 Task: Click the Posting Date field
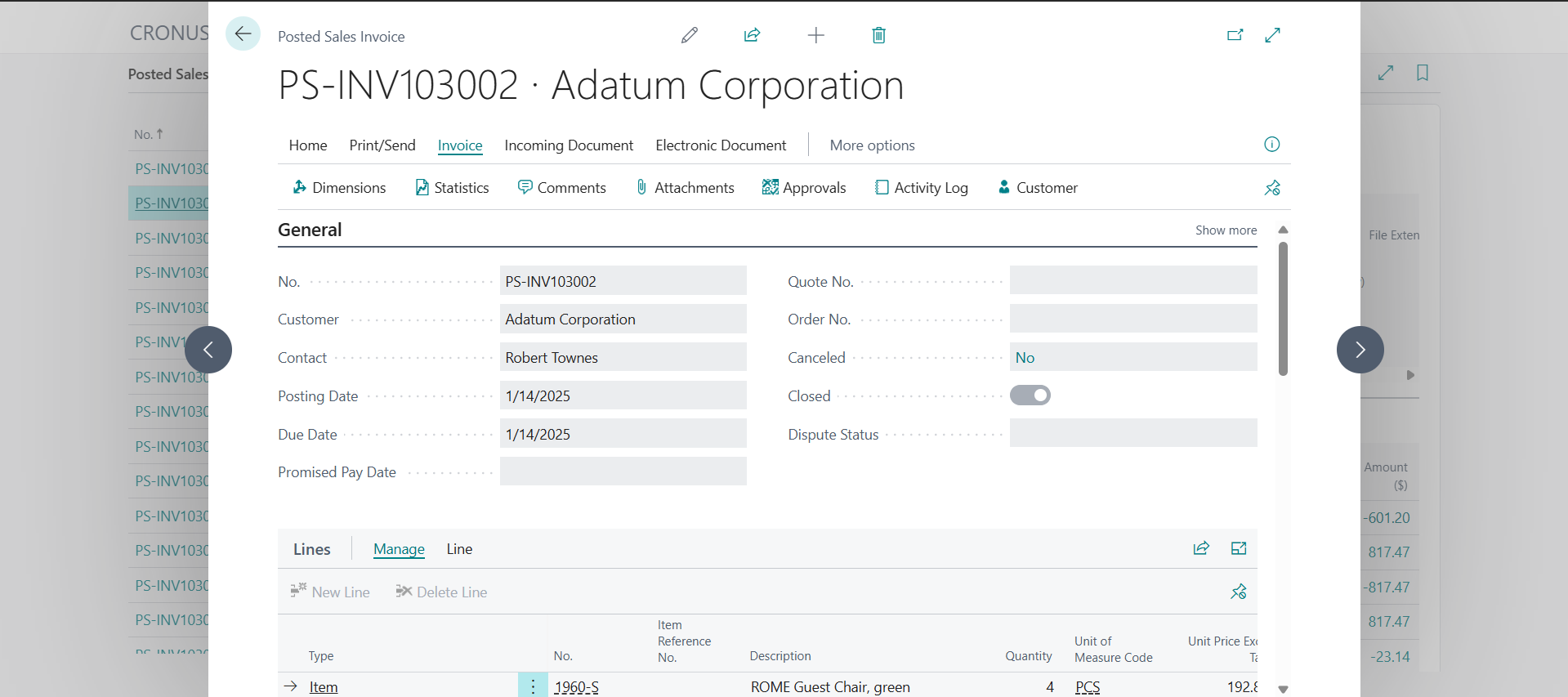point(623,396)
